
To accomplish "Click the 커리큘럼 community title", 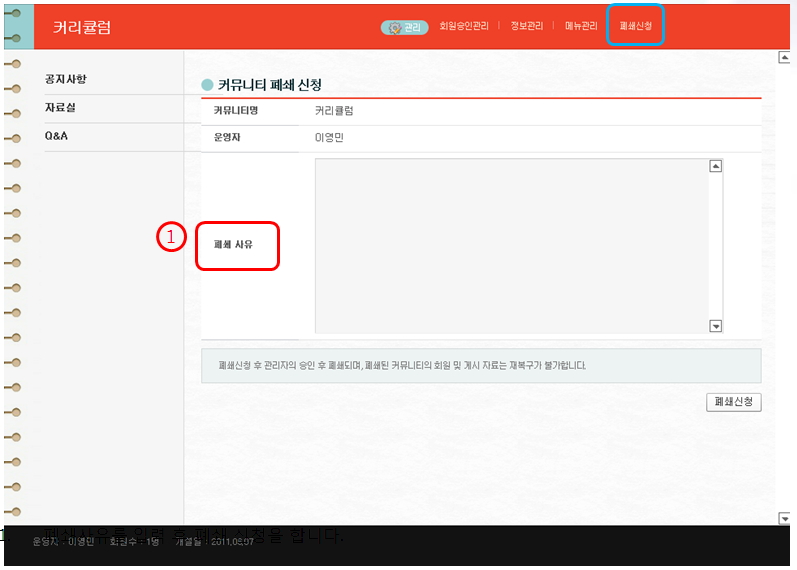I will coord(81,27).
